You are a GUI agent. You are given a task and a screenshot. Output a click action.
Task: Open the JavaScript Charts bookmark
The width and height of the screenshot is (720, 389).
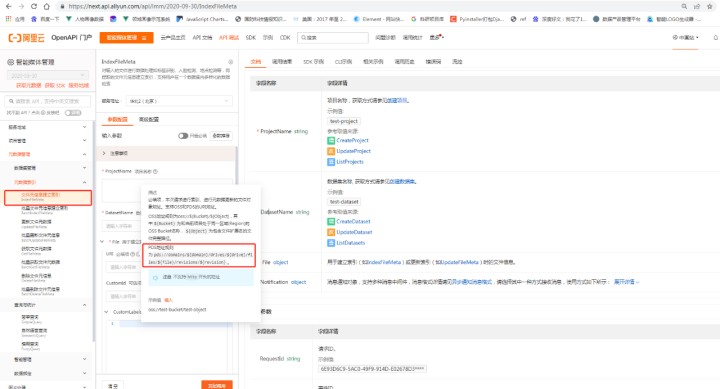click(x=202, y=19)
